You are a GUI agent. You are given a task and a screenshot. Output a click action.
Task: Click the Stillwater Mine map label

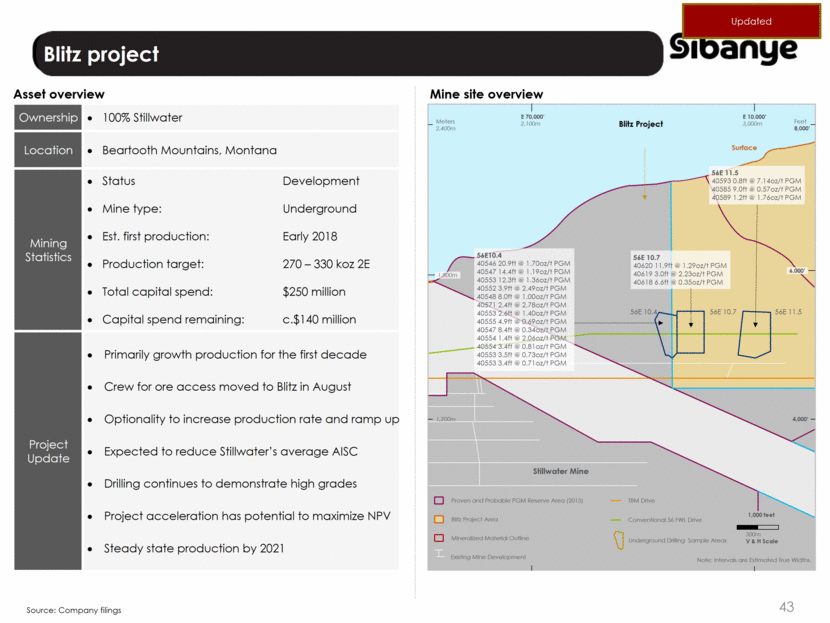560,470
